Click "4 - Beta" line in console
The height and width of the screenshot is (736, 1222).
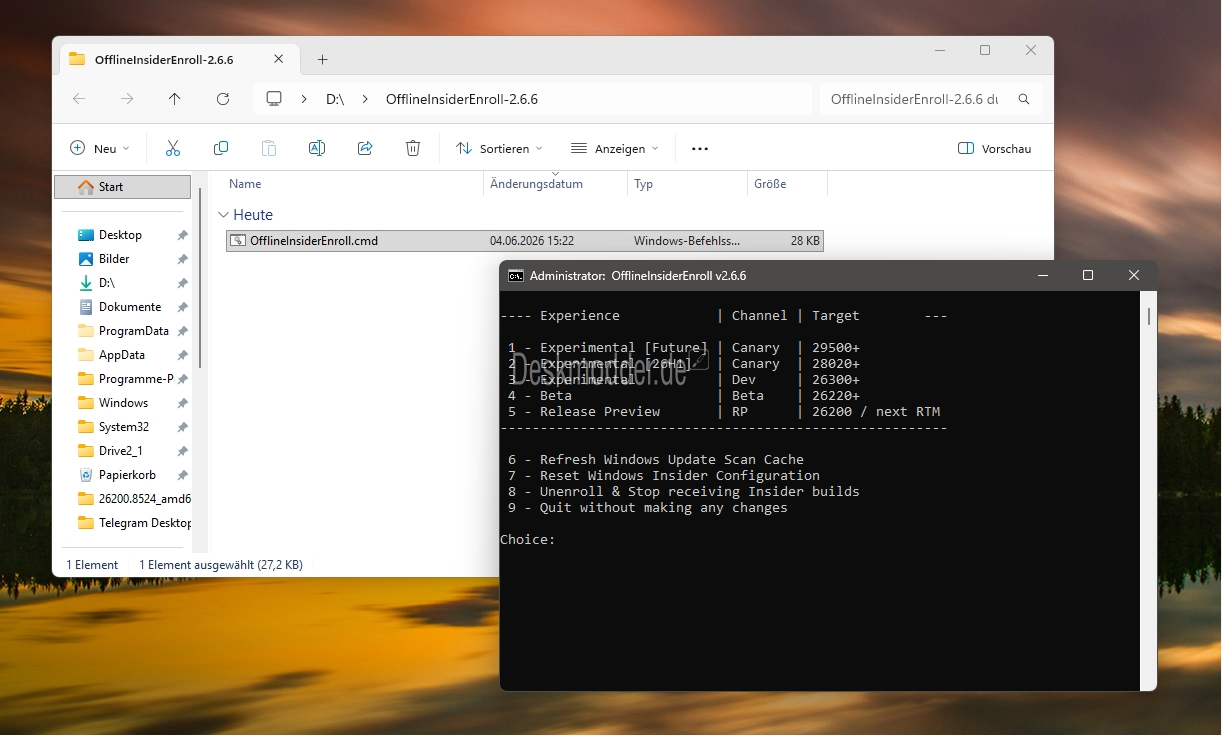tap(540, 396)
